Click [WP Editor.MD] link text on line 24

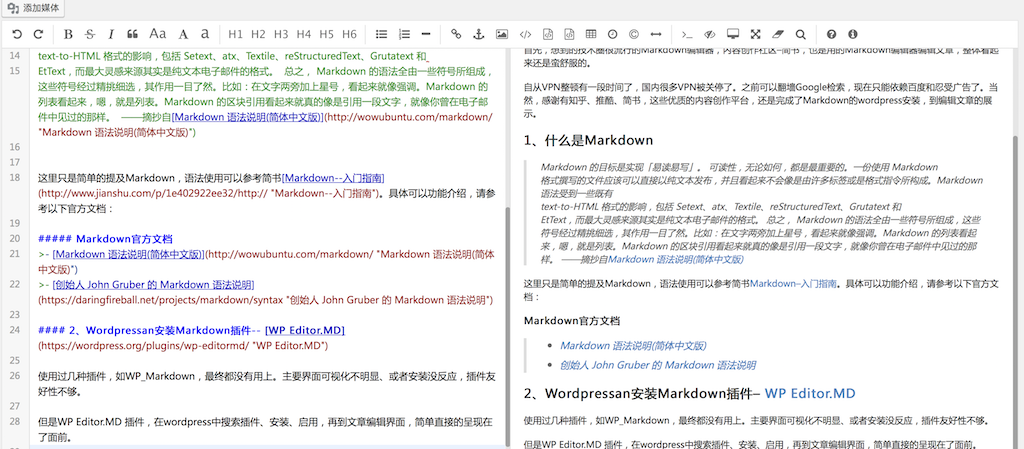(x=305, y=330)
